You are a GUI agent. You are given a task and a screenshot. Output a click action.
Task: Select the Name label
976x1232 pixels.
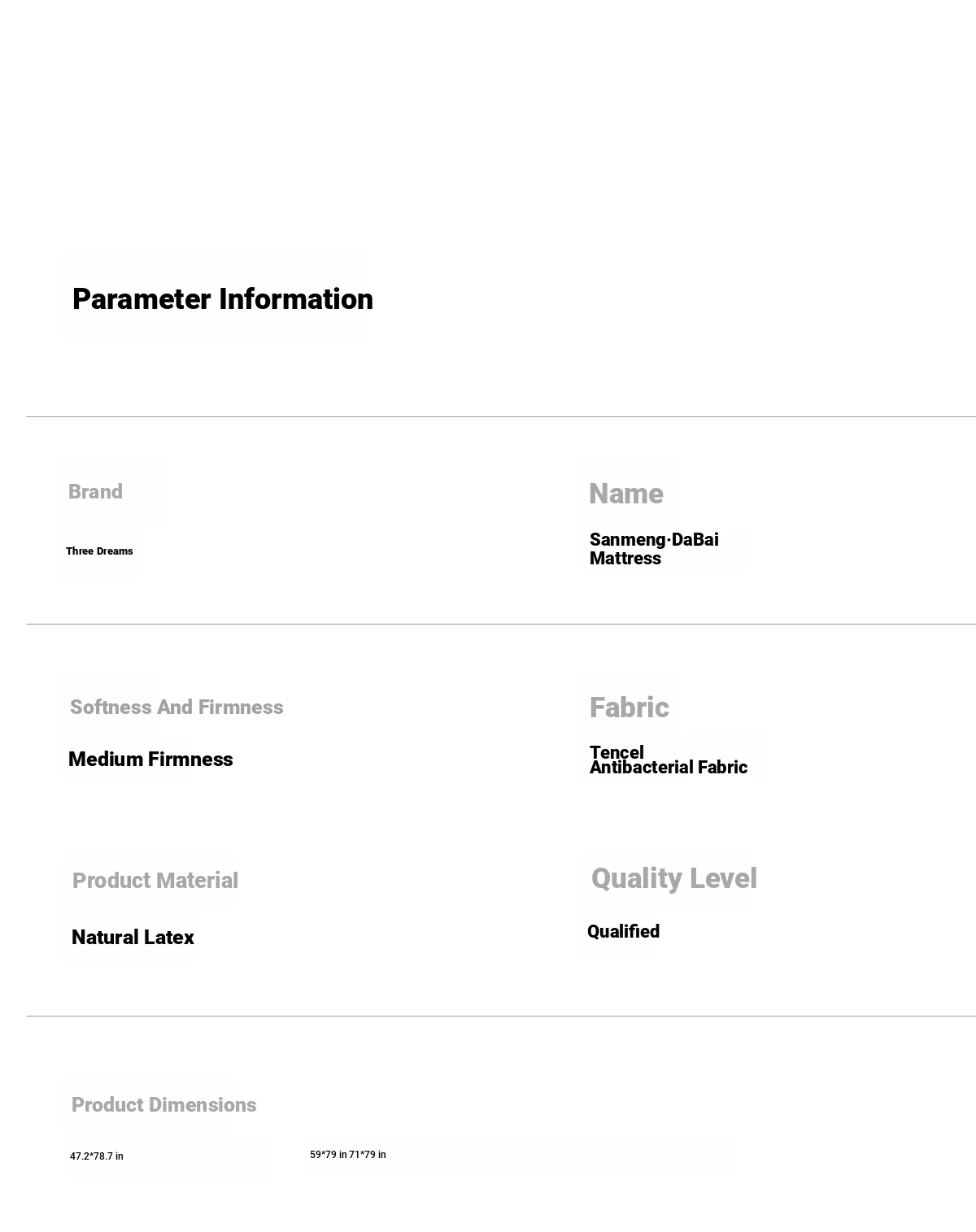tap(626, 494)
